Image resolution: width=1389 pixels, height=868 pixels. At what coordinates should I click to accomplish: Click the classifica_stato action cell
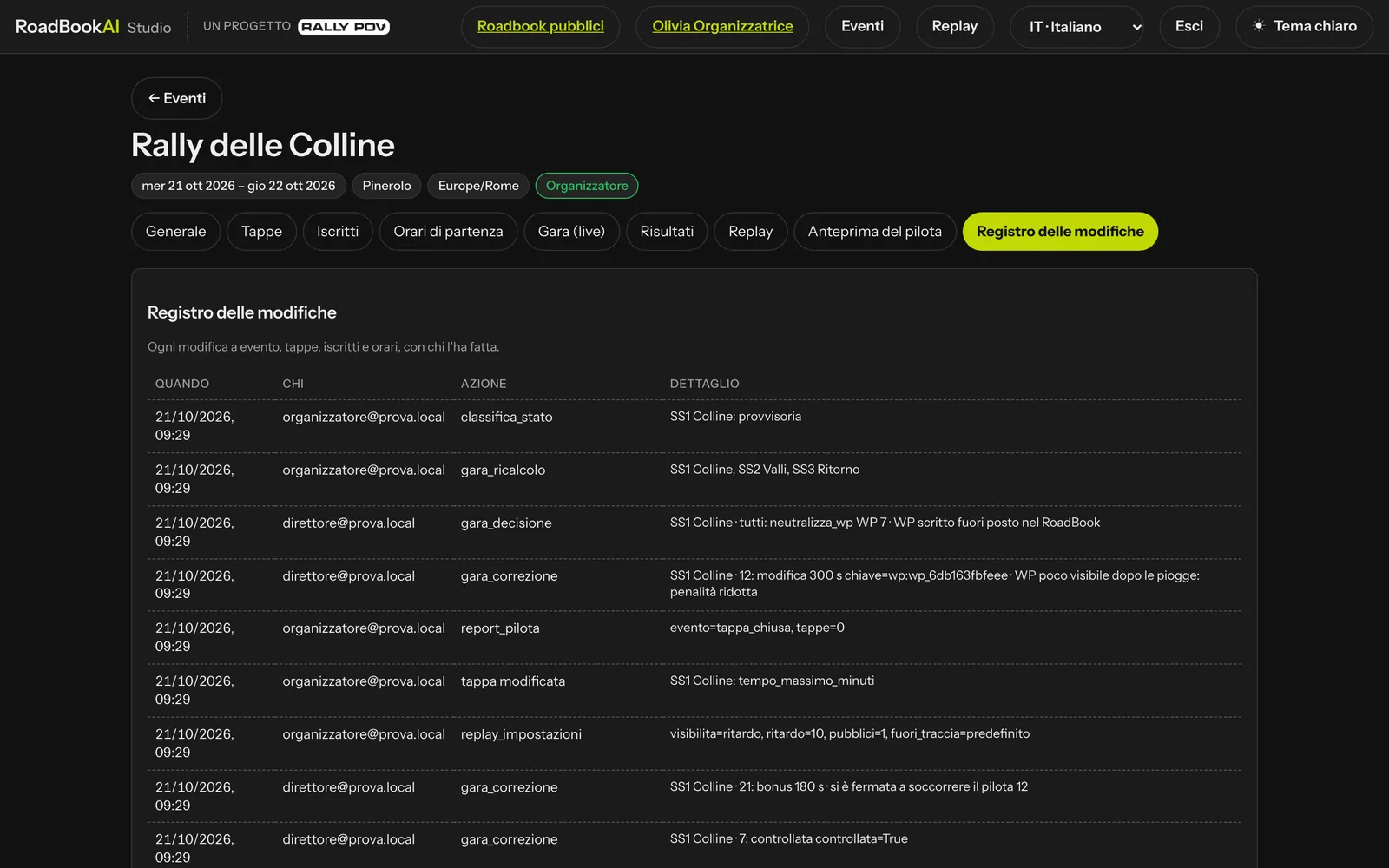[507, 418]
